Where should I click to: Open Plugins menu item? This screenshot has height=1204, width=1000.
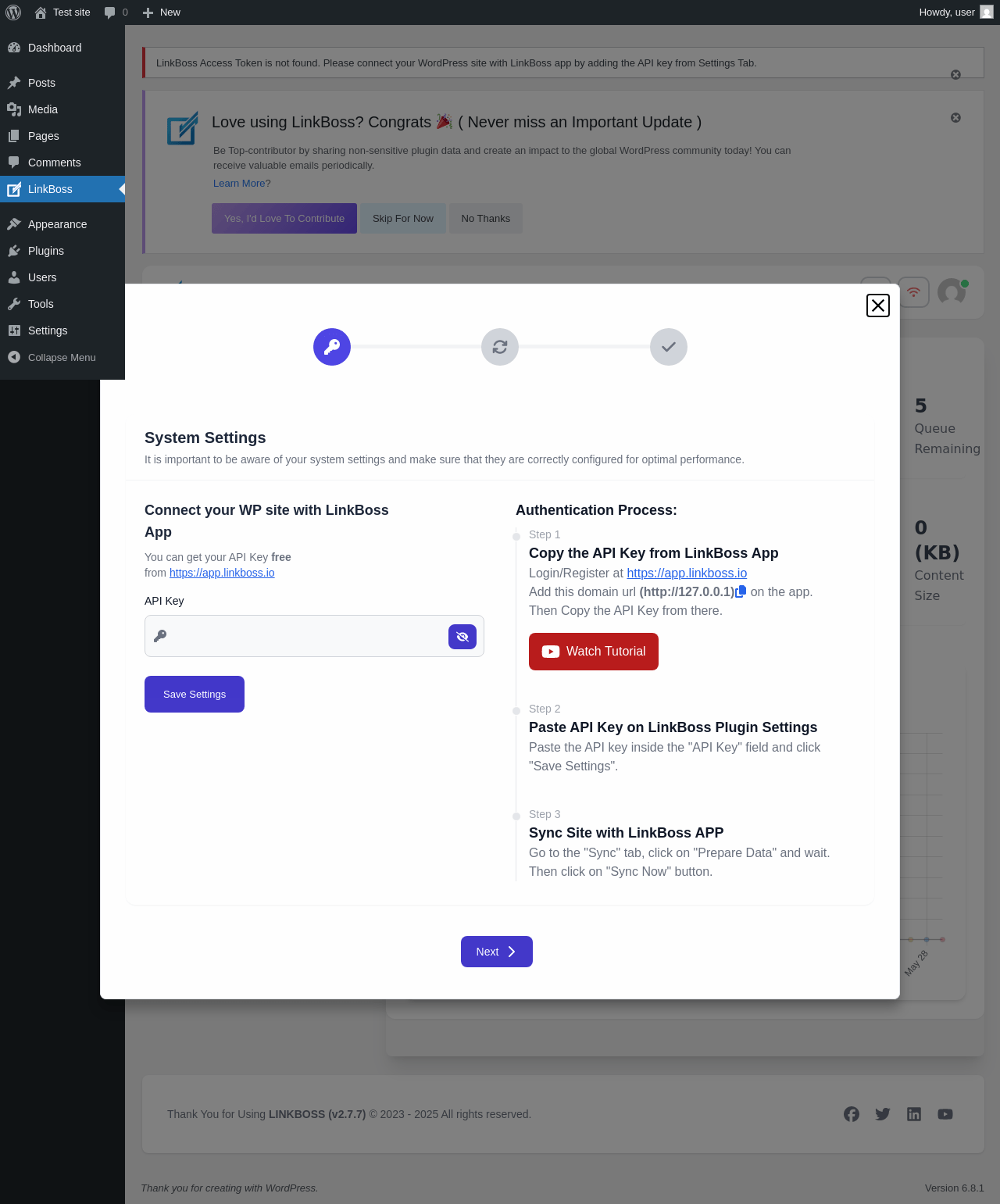coord(62,251)
